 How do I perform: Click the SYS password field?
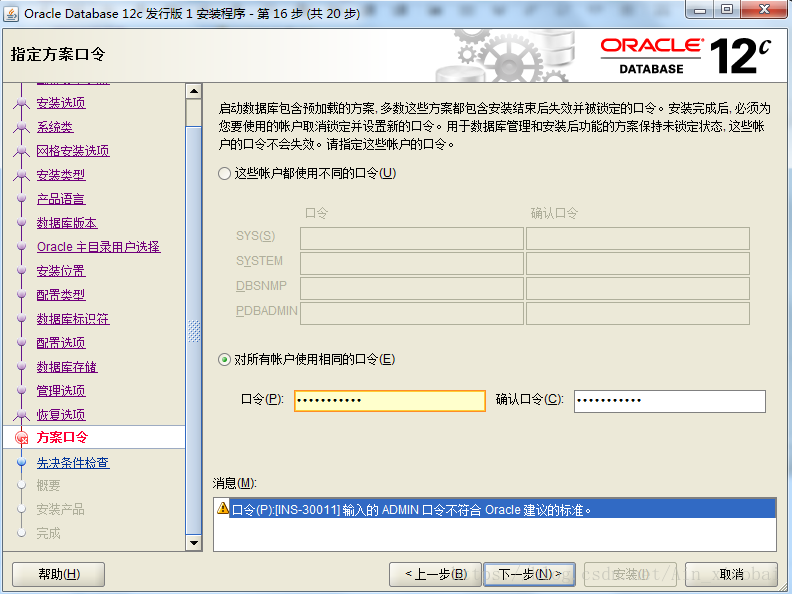[x=412, y=238]
